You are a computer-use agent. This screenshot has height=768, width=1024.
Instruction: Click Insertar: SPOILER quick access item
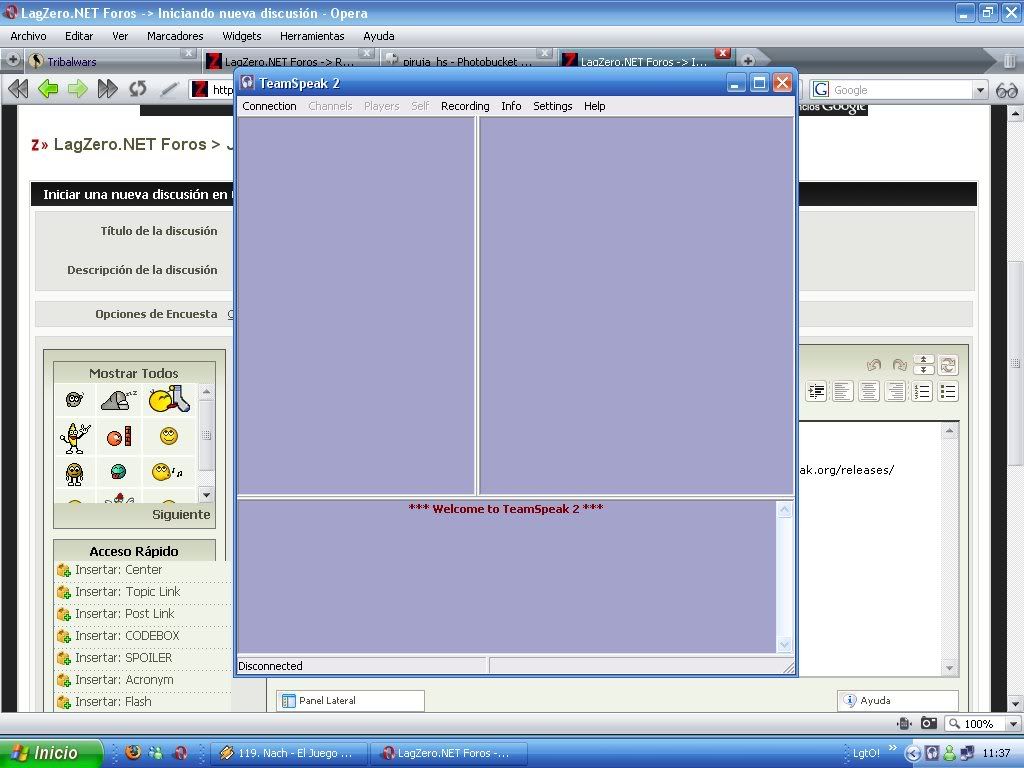tap(123, 658)
